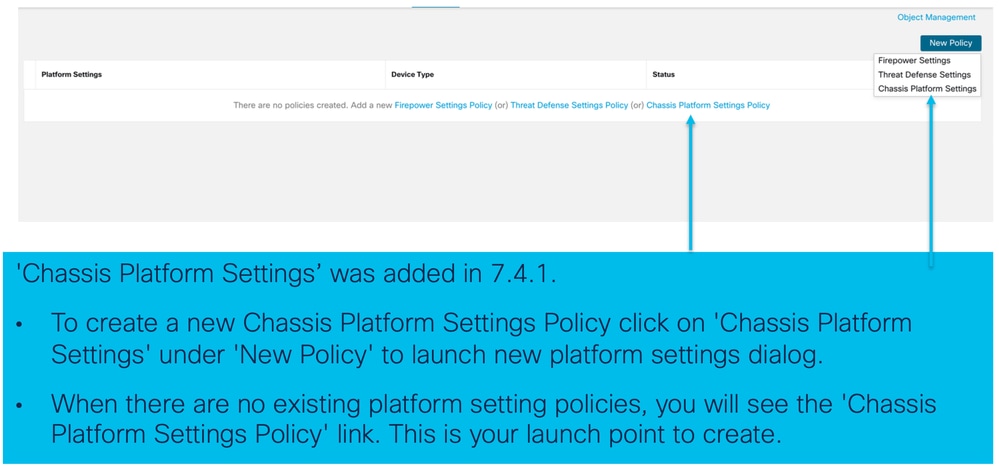Choose Chassis Platform Settings from the dropdown menu
The height and width of the screenshot is (466, 999).
tap(926, 89)
